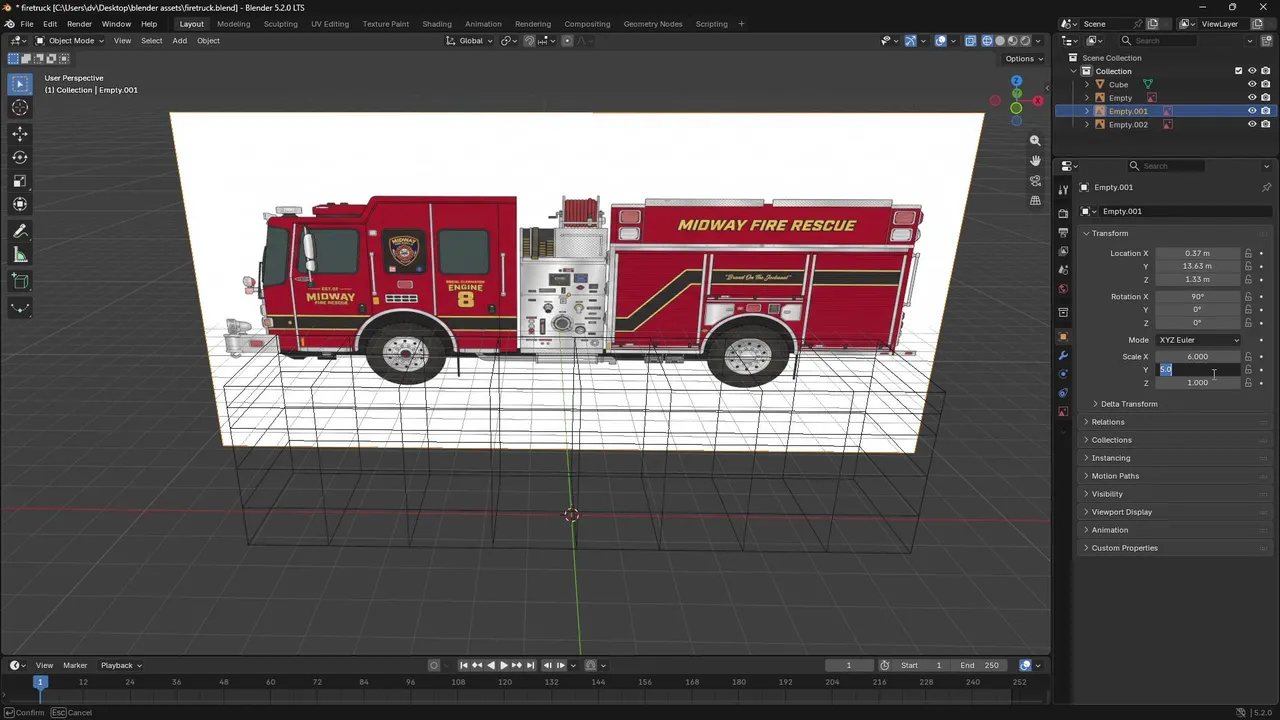Expand the Viewport Display panel

coord(1122,512)
